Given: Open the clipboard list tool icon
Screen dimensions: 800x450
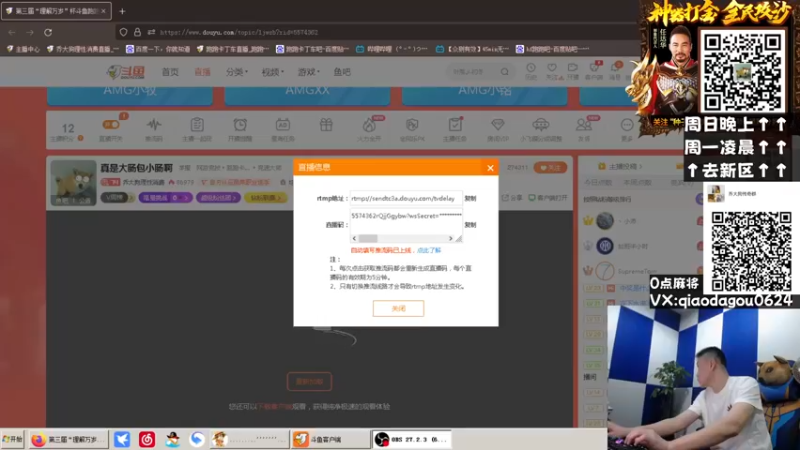Looking at the screenshot, I should click(197, 125).
